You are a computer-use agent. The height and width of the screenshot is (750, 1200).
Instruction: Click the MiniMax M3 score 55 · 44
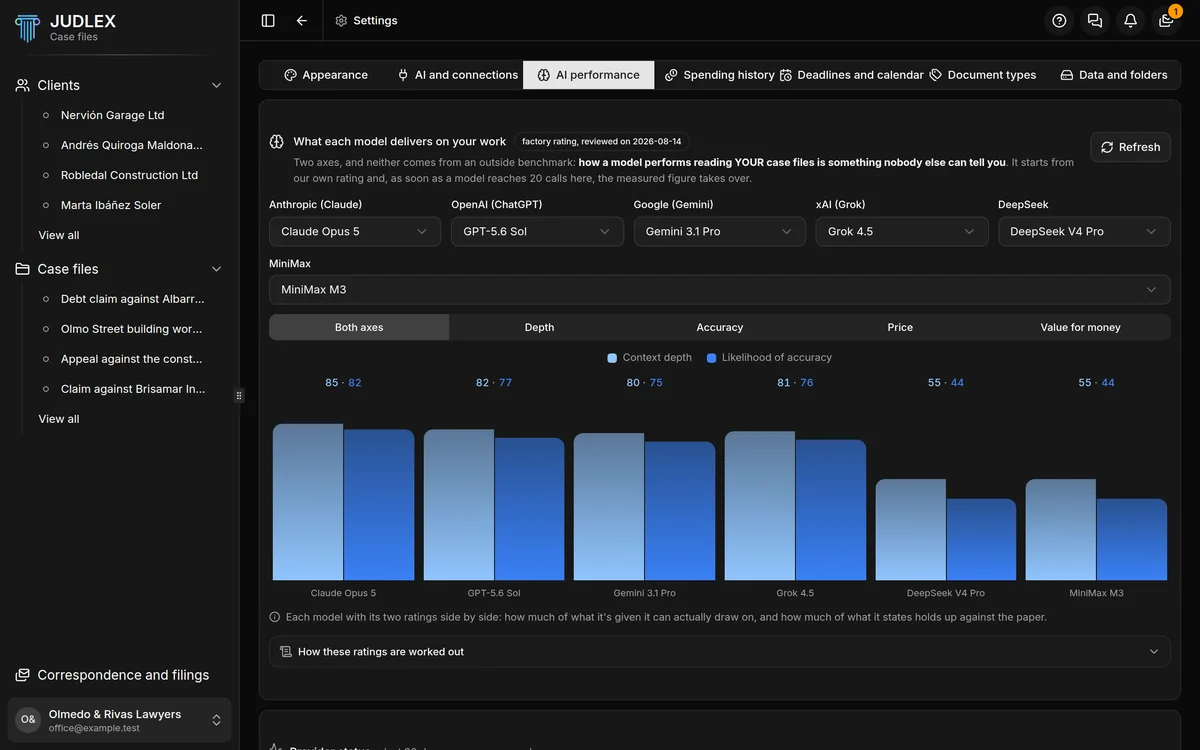coord(1096,383)
